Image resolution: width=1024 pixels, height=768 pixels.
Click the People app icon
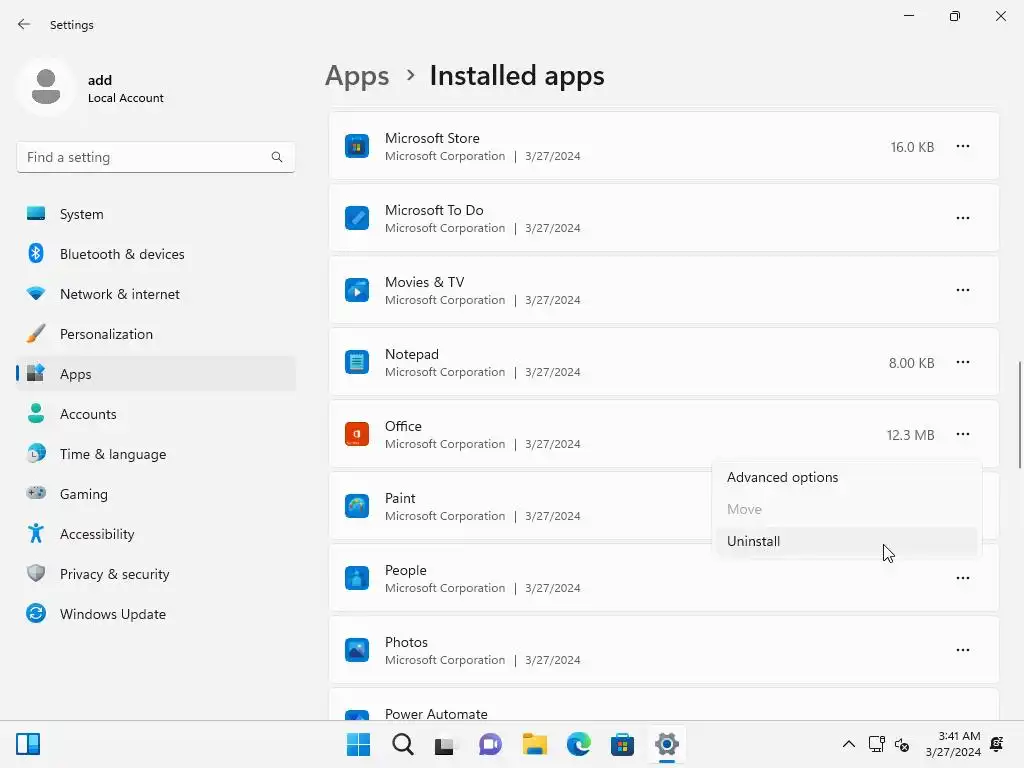click(357, 578)
